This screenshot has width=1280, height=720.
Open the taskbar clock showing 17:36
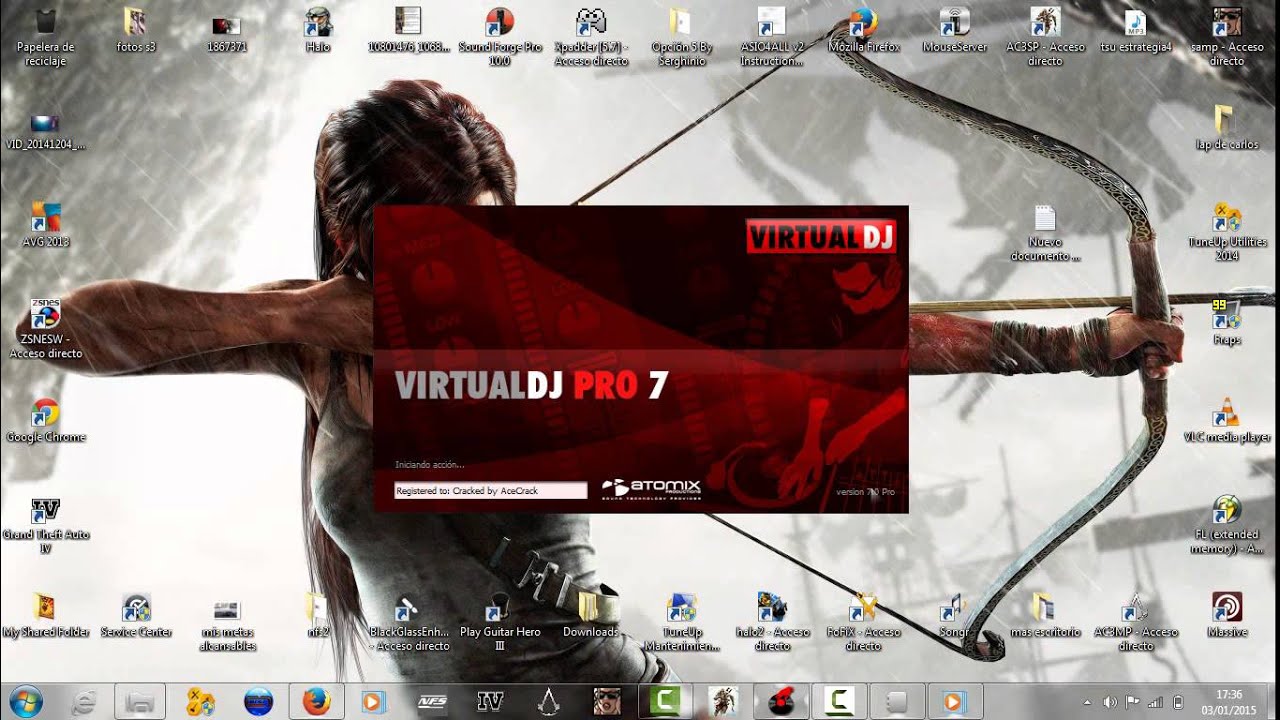click(1230, 701)
